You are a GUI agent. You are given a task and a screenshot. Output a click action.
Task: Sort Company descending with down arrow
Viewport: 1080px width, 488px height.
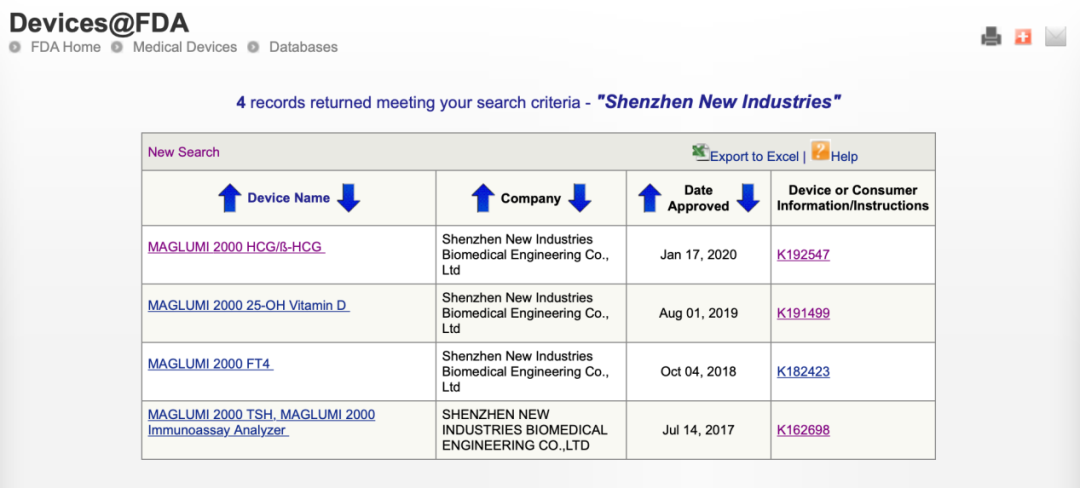(580, 198)
